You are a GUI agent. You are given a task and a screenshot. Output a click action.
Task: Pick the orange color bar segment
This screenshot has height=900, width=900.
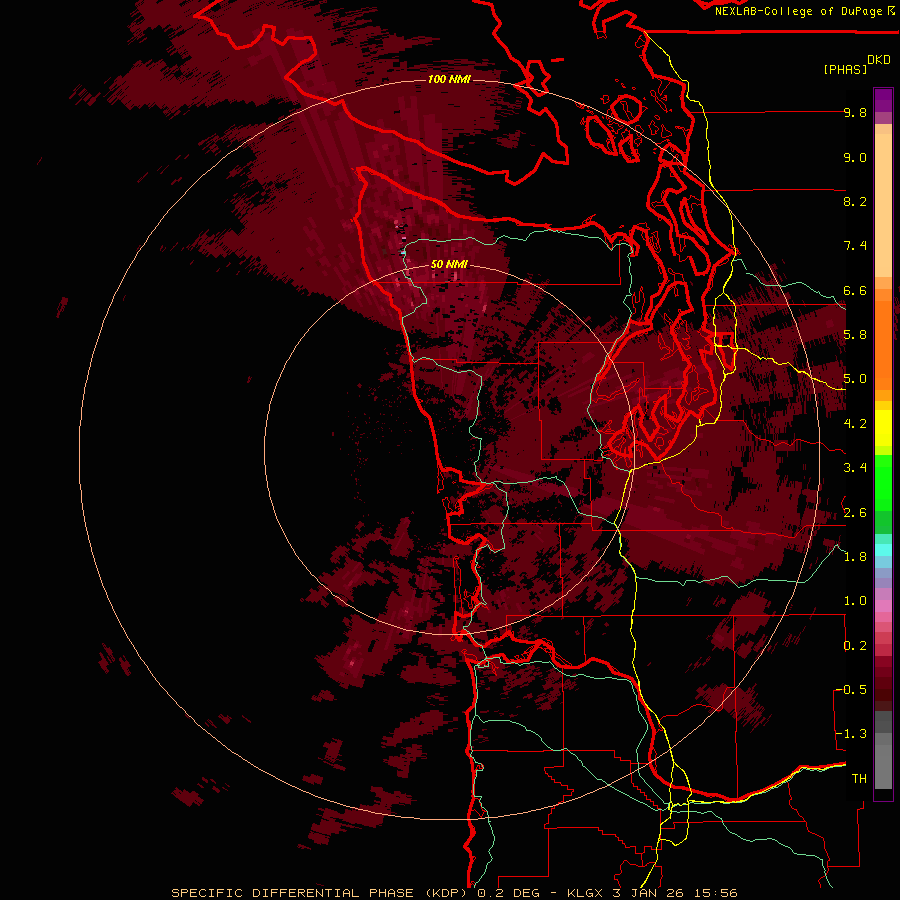(883, 345)
